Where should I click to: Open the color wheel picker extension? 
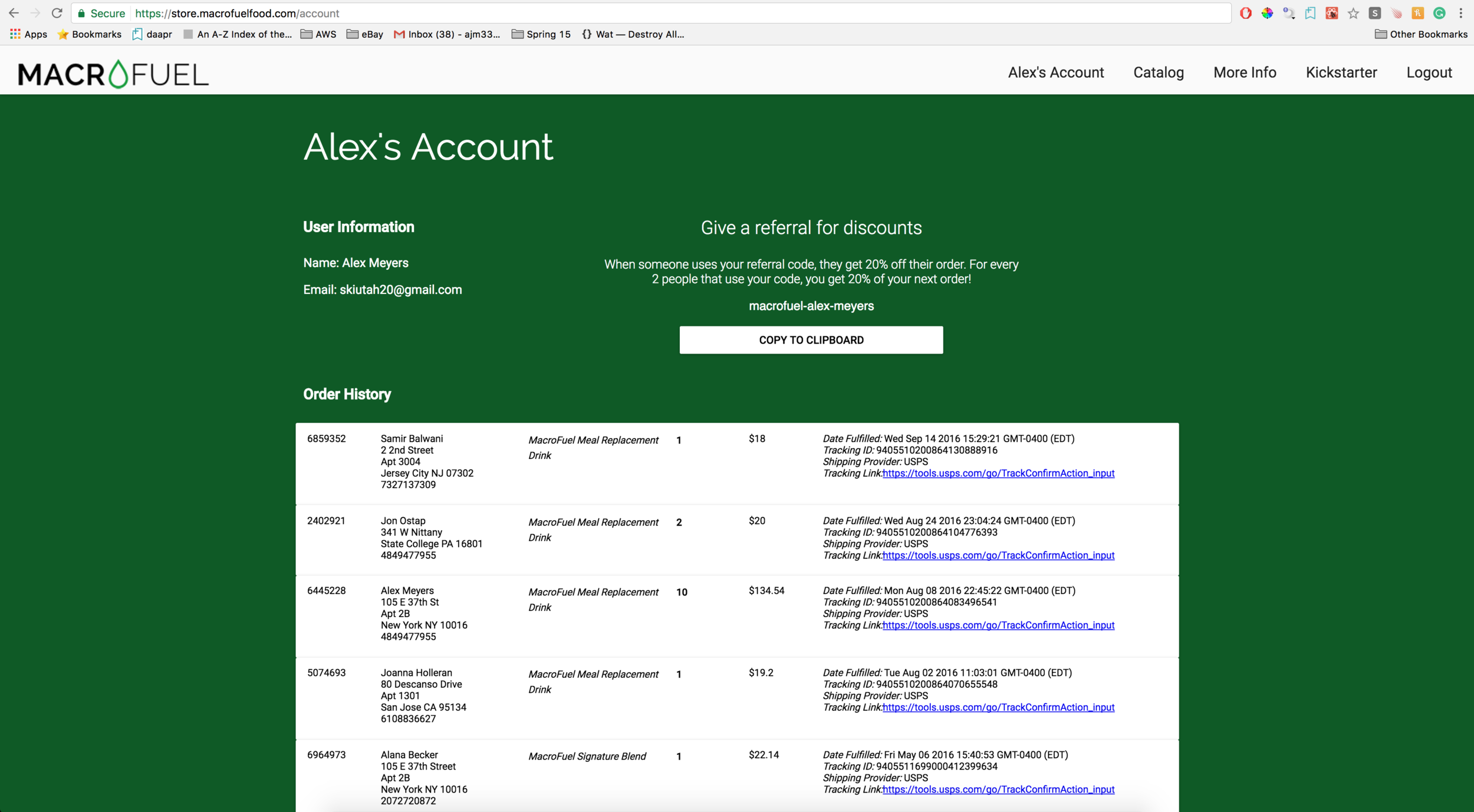click(1267, 13)
